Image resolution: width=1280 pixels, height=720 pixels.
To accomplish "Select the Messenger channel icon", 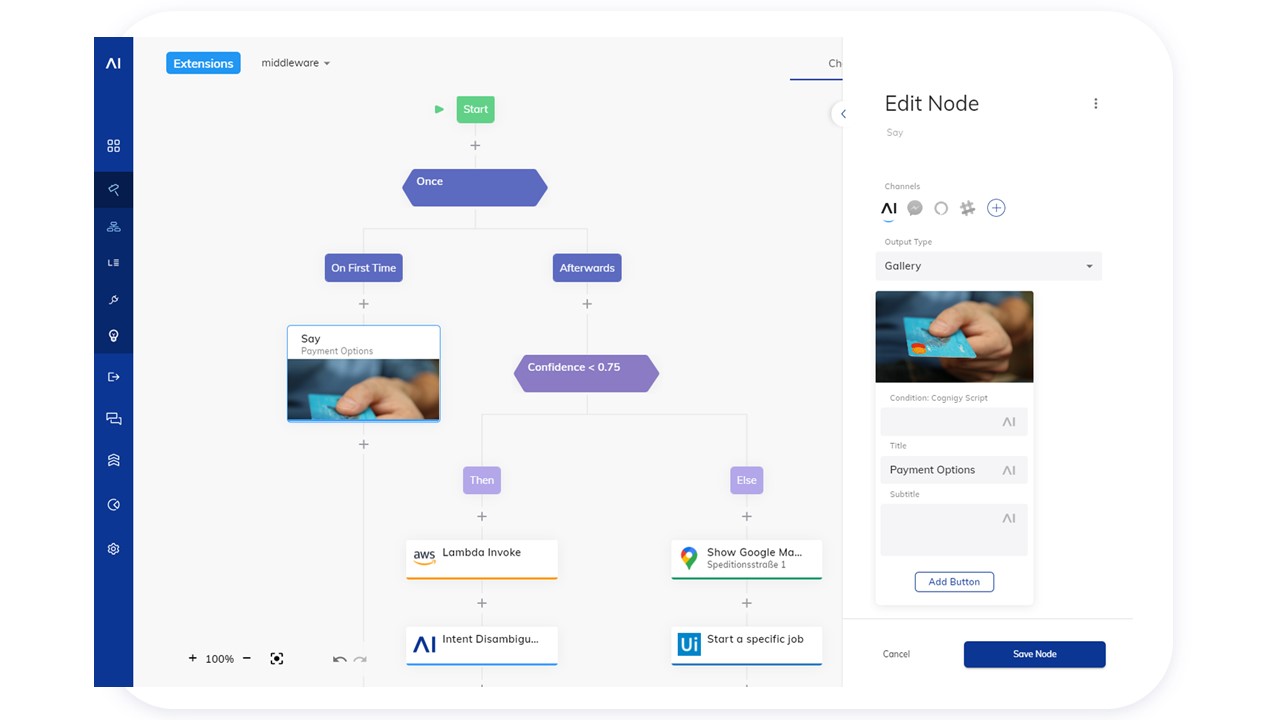I will (x=915, y=208).
